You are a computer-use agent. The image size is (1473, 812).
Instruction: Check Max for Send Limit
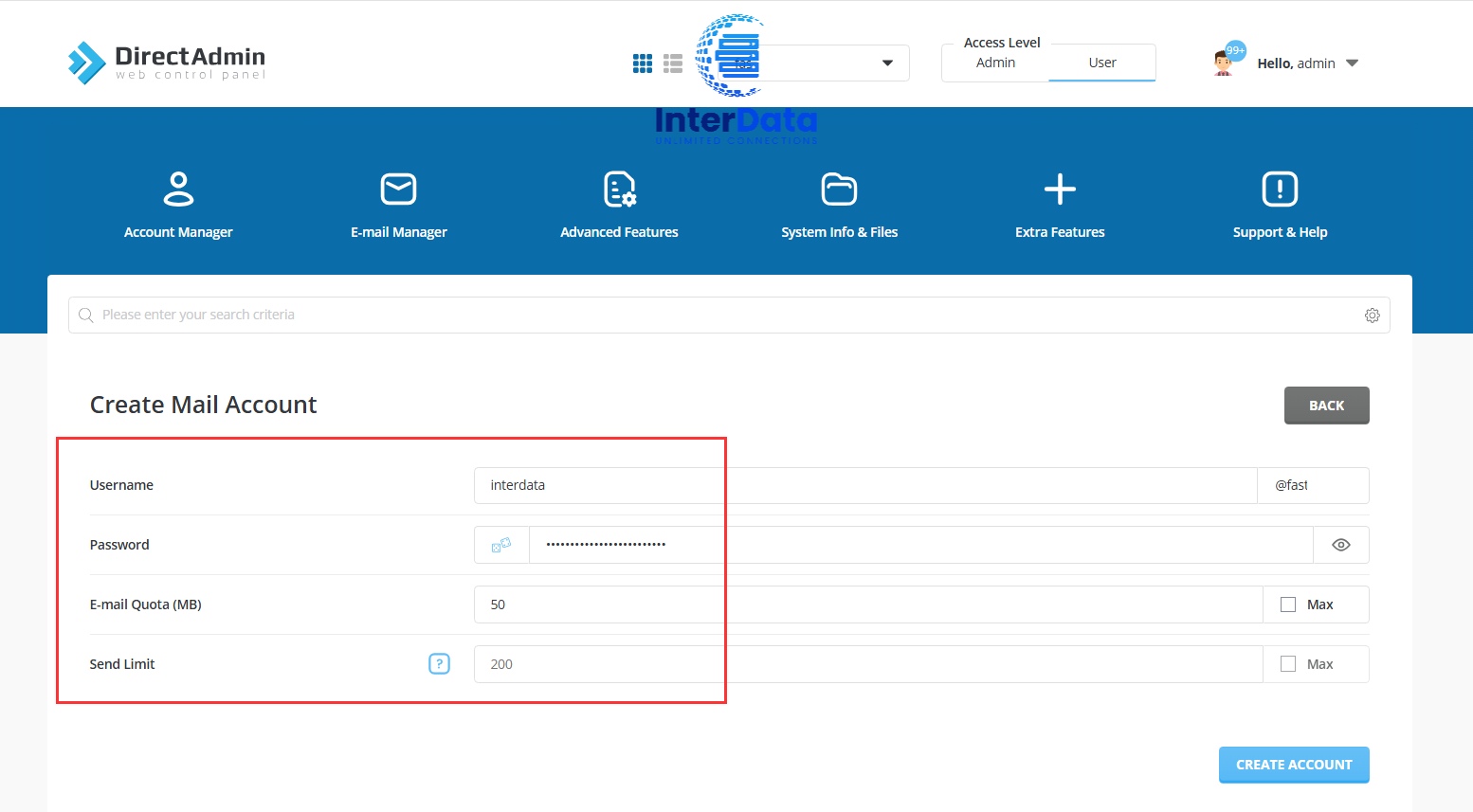(x=1288, y=664)
